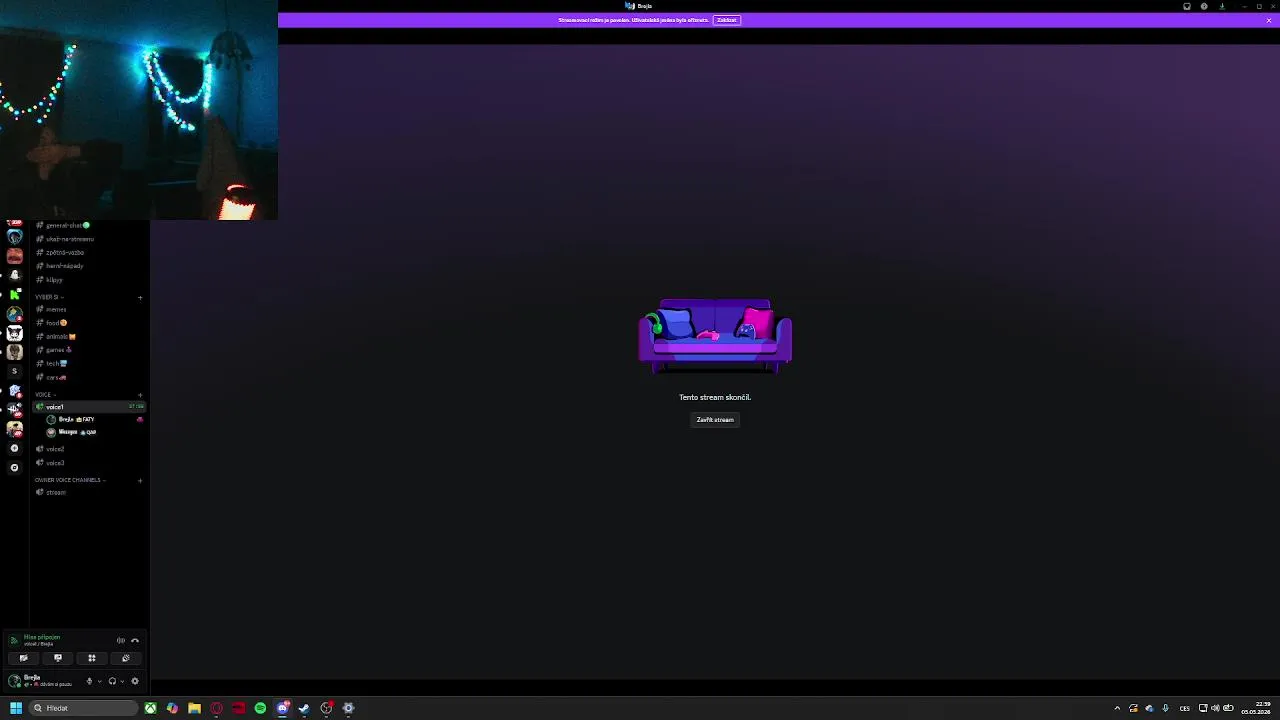Viewport: 1280px width, 720px height.
Task: Click the first user listed in voice1
Action: point(95,420)
